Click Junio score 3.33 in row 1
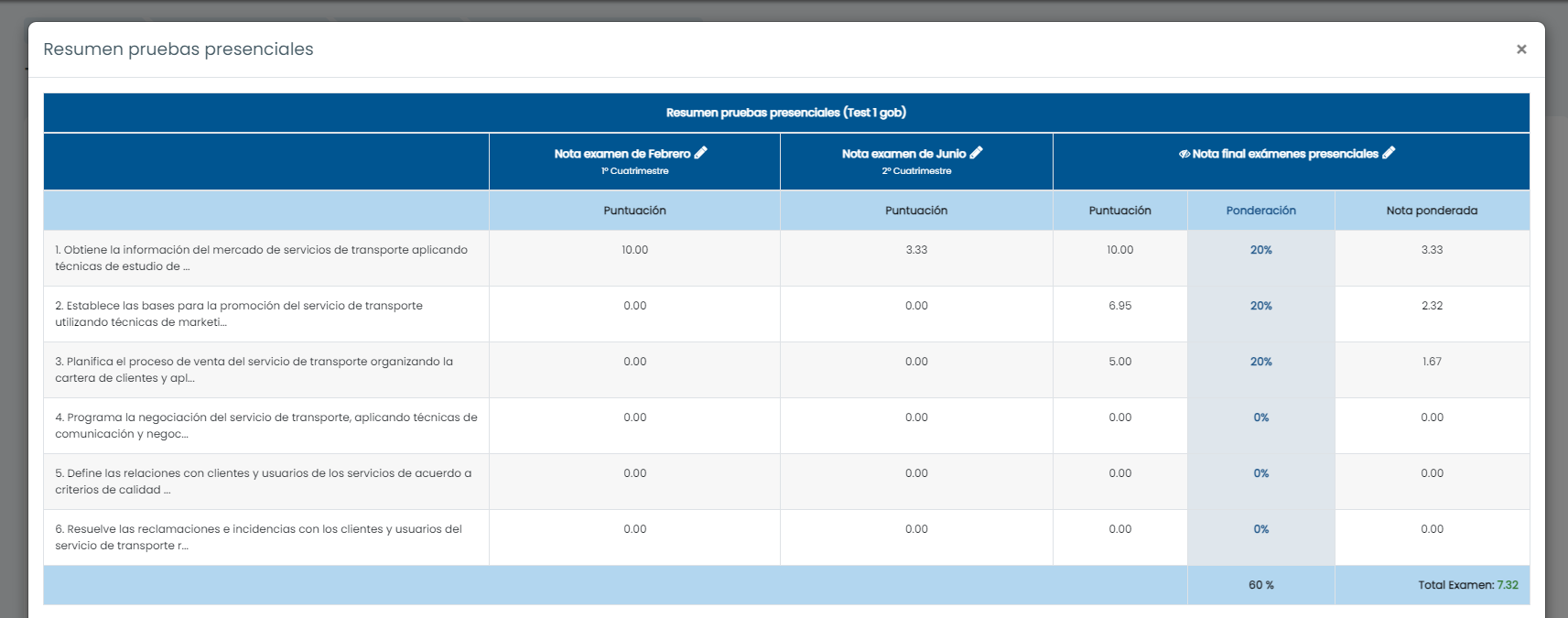The image size is (1568, 618). (x=916, y=250)
